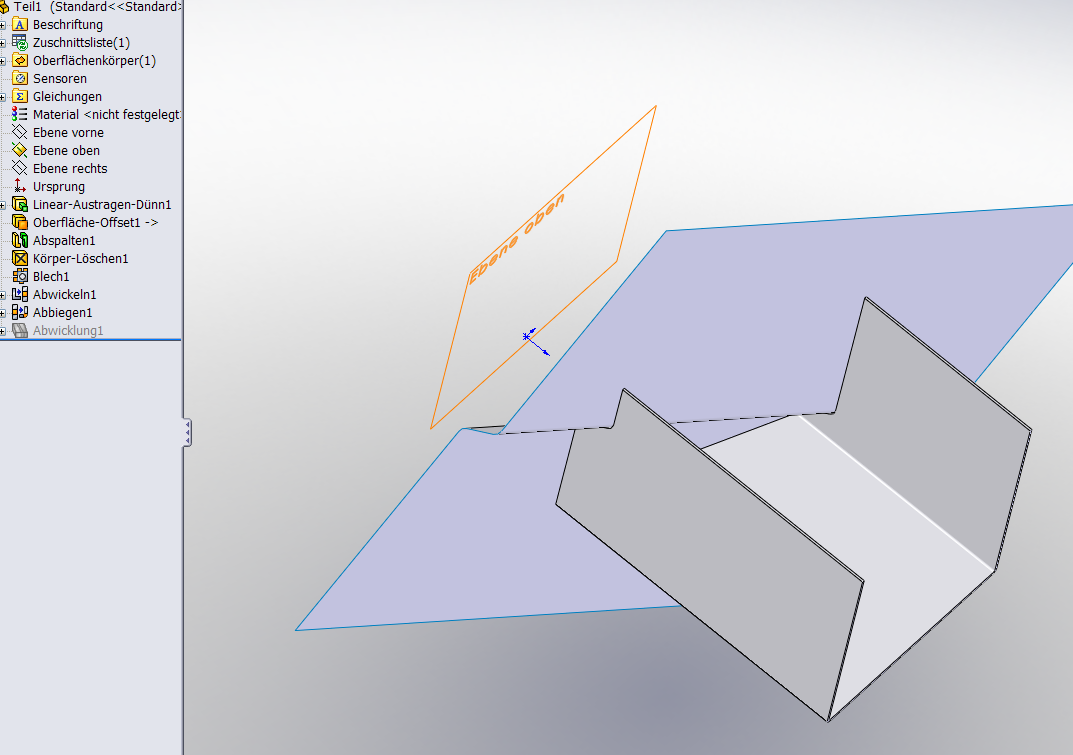Screen dimensions: 1073x755
Task: Select the 'Ebene vorne' label
Action: pyautogui.click(x=68, y=132)
